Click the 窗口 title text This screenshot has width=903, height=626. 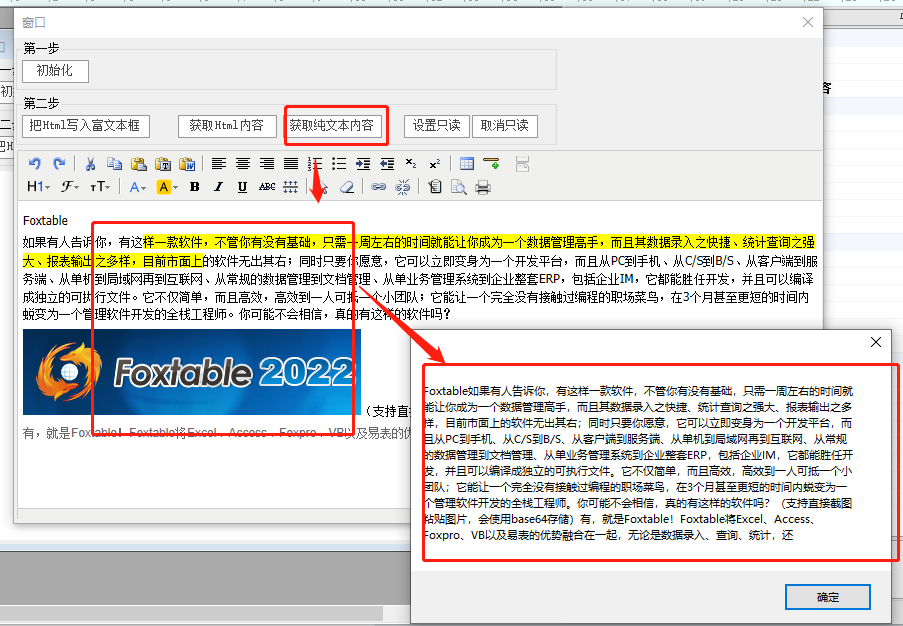[x=34, y=22]
